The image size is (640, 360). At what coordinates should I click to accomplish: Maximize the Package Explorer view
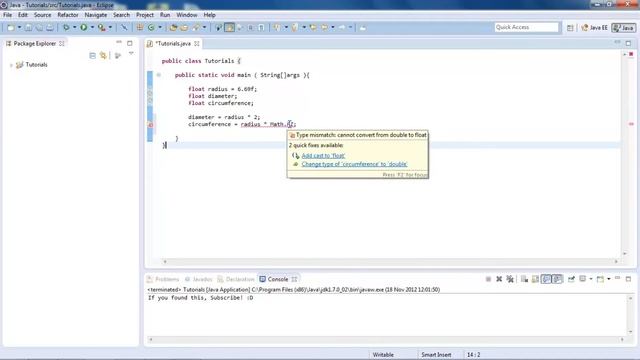click(130, 43)
